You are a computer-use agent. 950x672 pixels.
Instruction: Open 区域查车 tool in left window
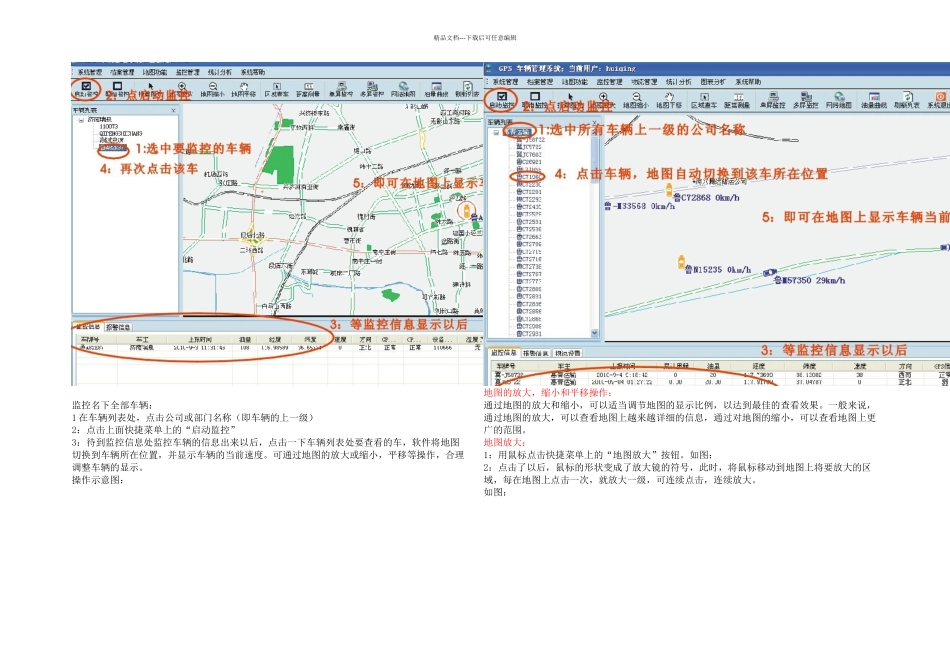pyautogui.click(x=277, y=90)
